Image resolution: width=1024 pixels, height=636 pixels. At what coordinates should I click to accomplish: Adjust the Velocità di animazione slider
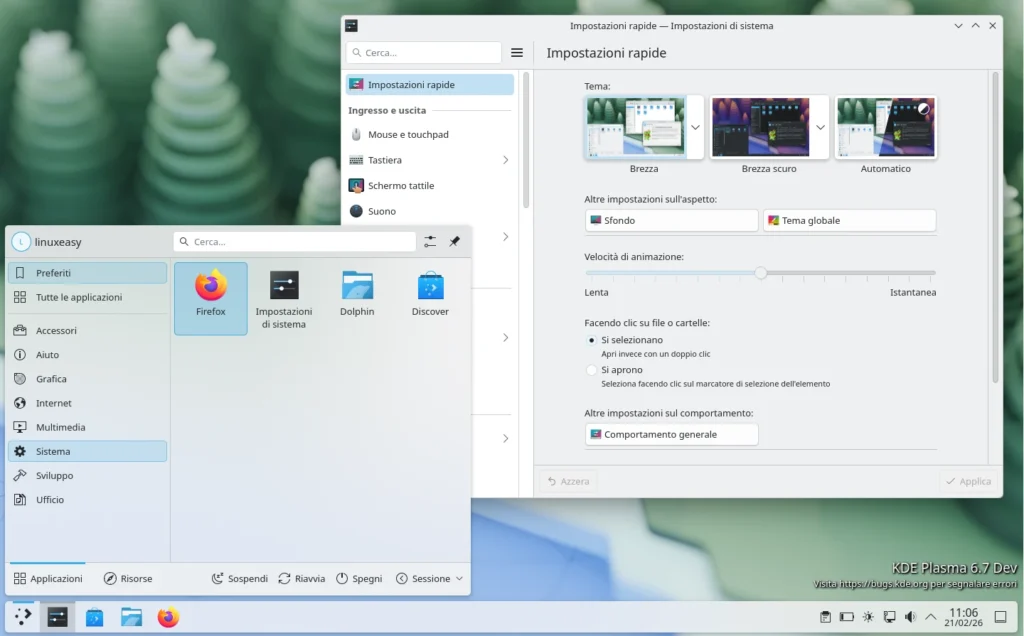(763, 272)
